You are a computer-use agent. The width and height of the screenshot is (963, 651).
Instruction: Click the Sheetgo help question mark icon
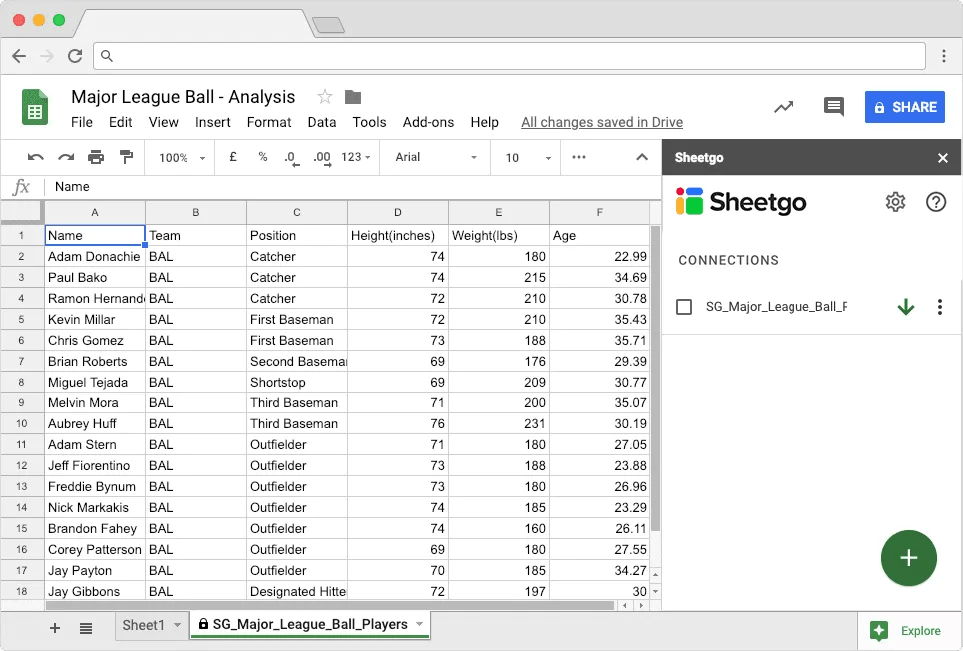coord(936,201)
